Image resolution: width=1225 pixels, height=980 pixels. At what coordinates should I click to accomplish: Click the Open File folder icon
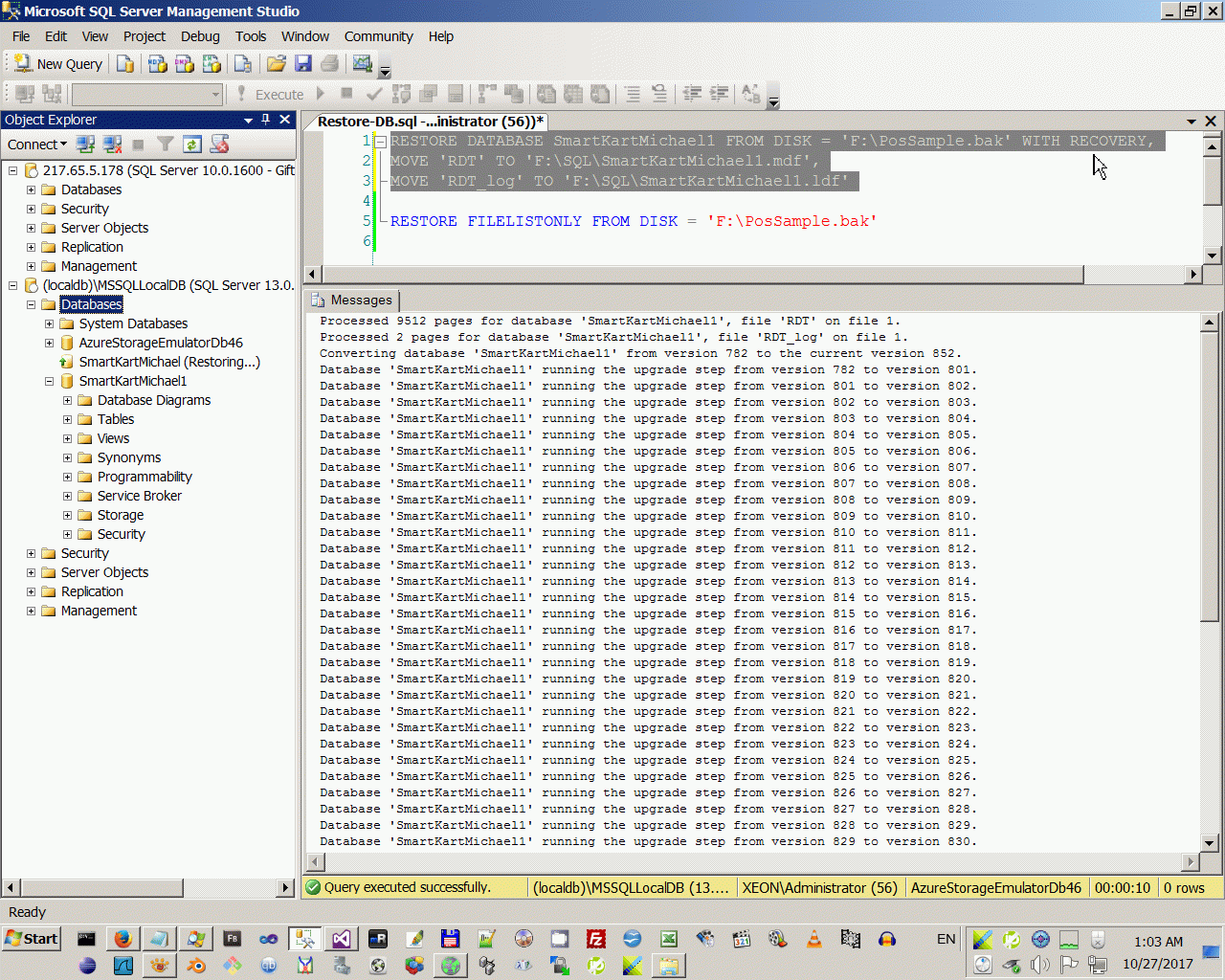click(277, 64)
